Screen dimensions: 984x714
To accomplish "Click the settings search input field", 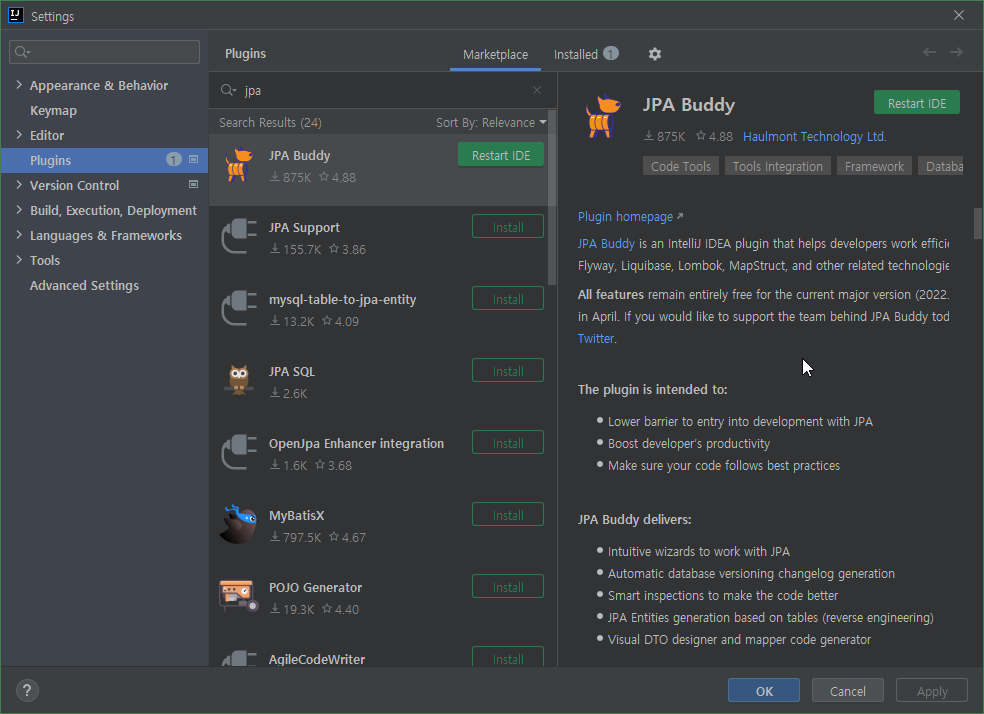I will click(x=105, y=52).
